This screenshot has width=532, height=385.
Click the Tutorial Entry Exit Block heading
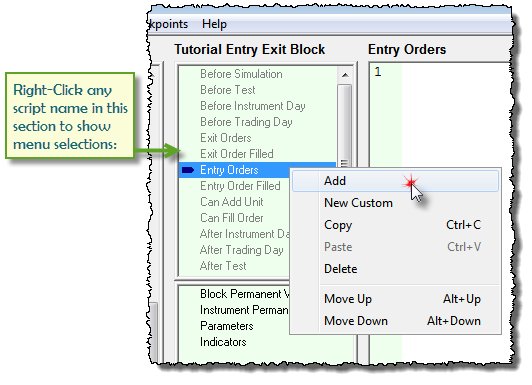tap(249, 50)
